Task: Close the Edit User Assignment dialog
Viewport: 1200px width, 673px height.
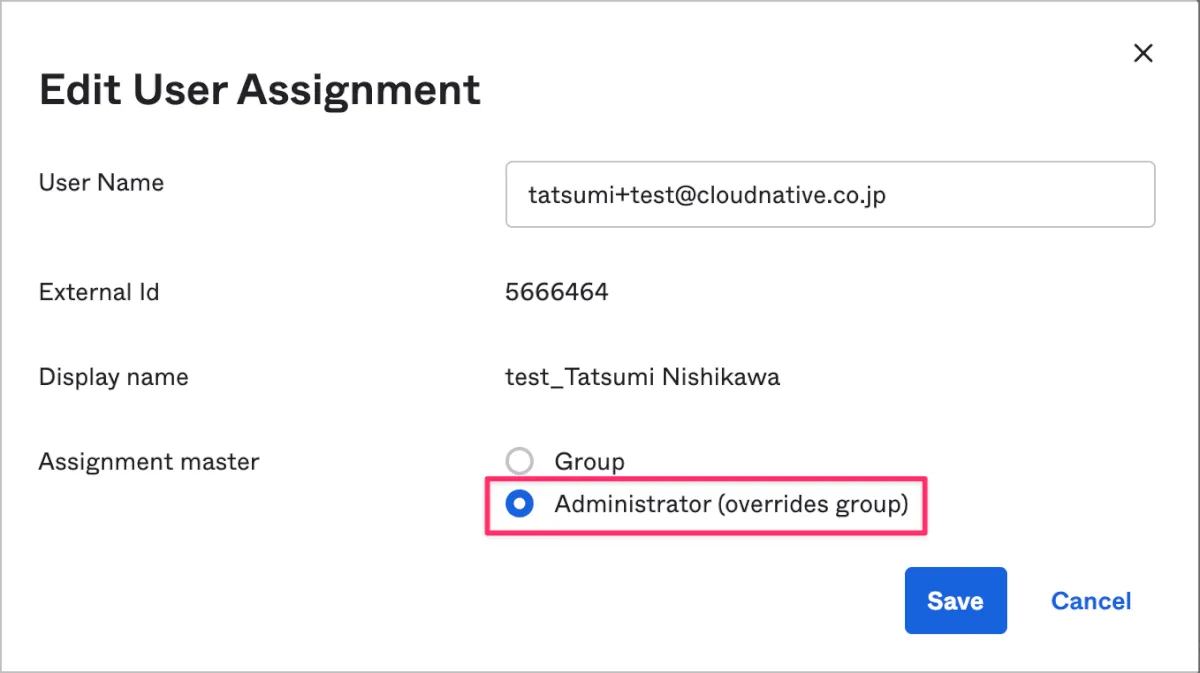Action: pyautogui.click(x=1143, y=54)
